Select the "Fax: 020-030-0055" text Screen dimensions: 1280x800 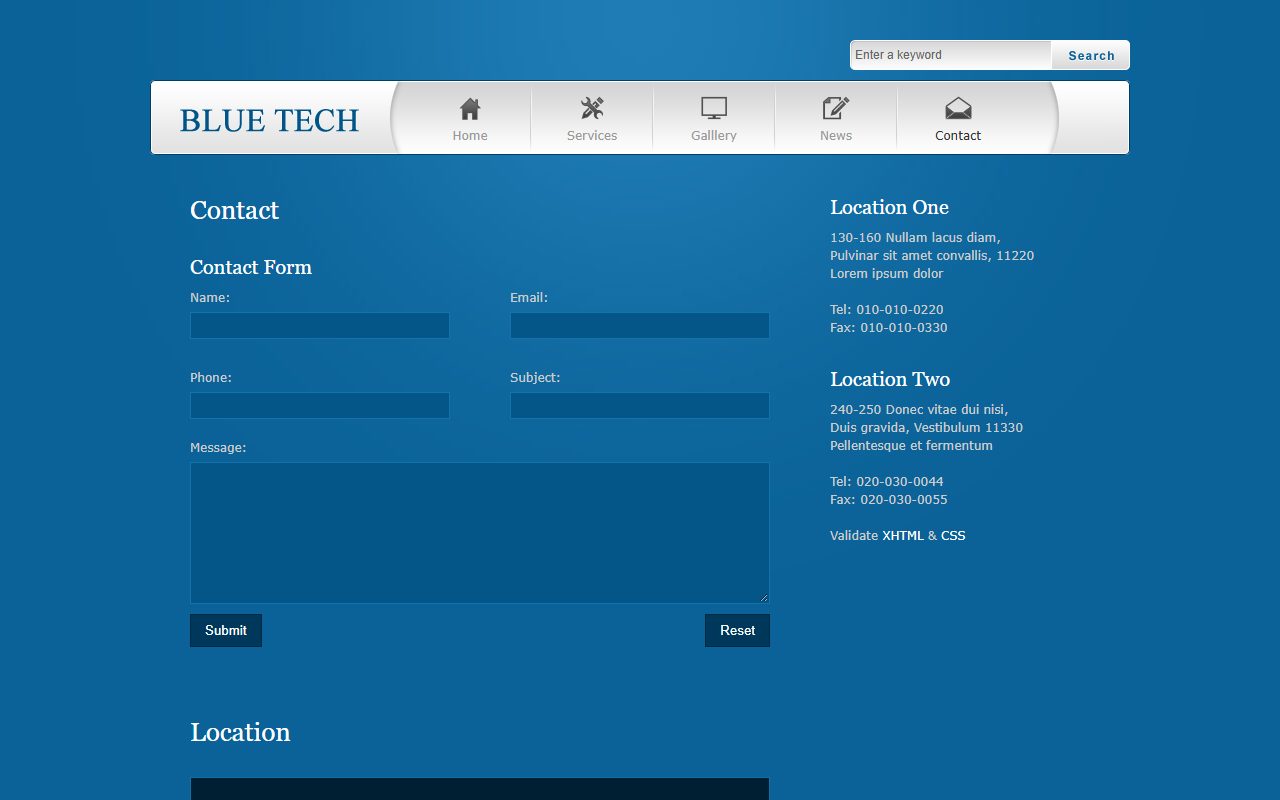coord(889,500)
